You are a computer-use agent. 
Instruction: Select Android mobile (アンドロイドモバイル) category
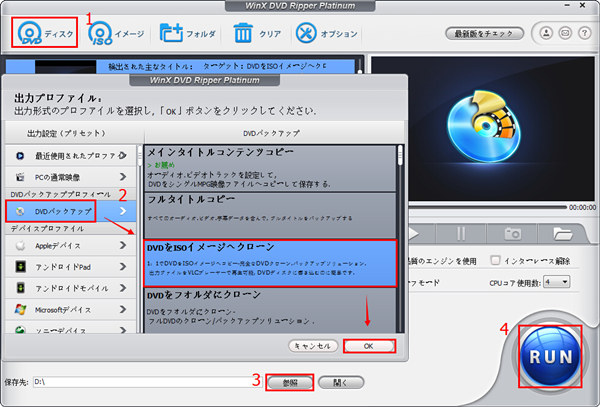tap(71, 288)
